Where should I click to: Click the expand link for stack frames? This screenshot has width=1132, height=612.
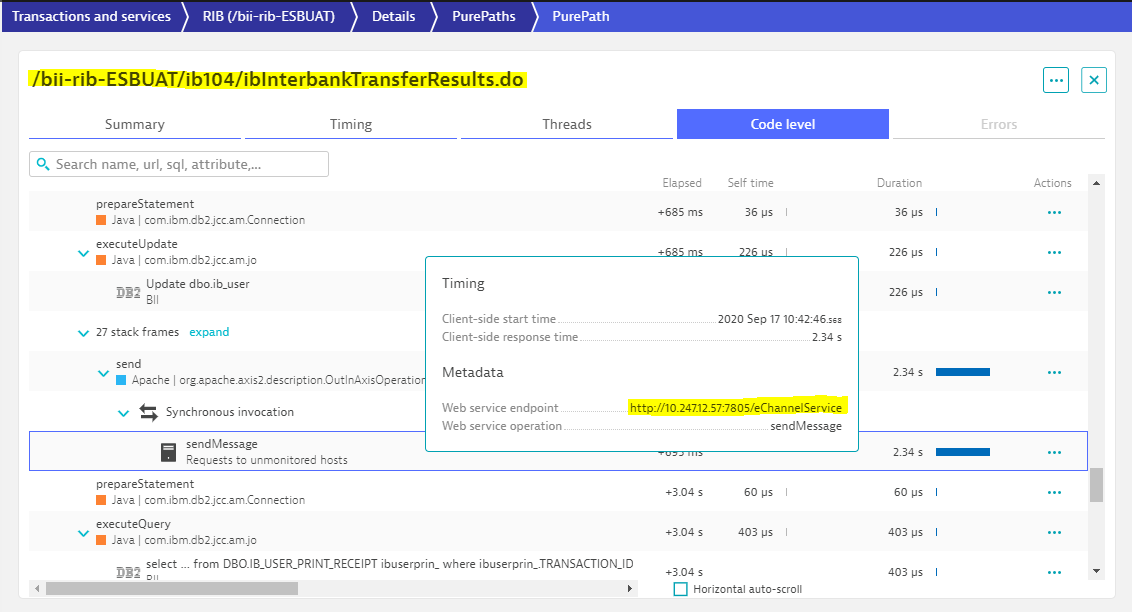209,332
